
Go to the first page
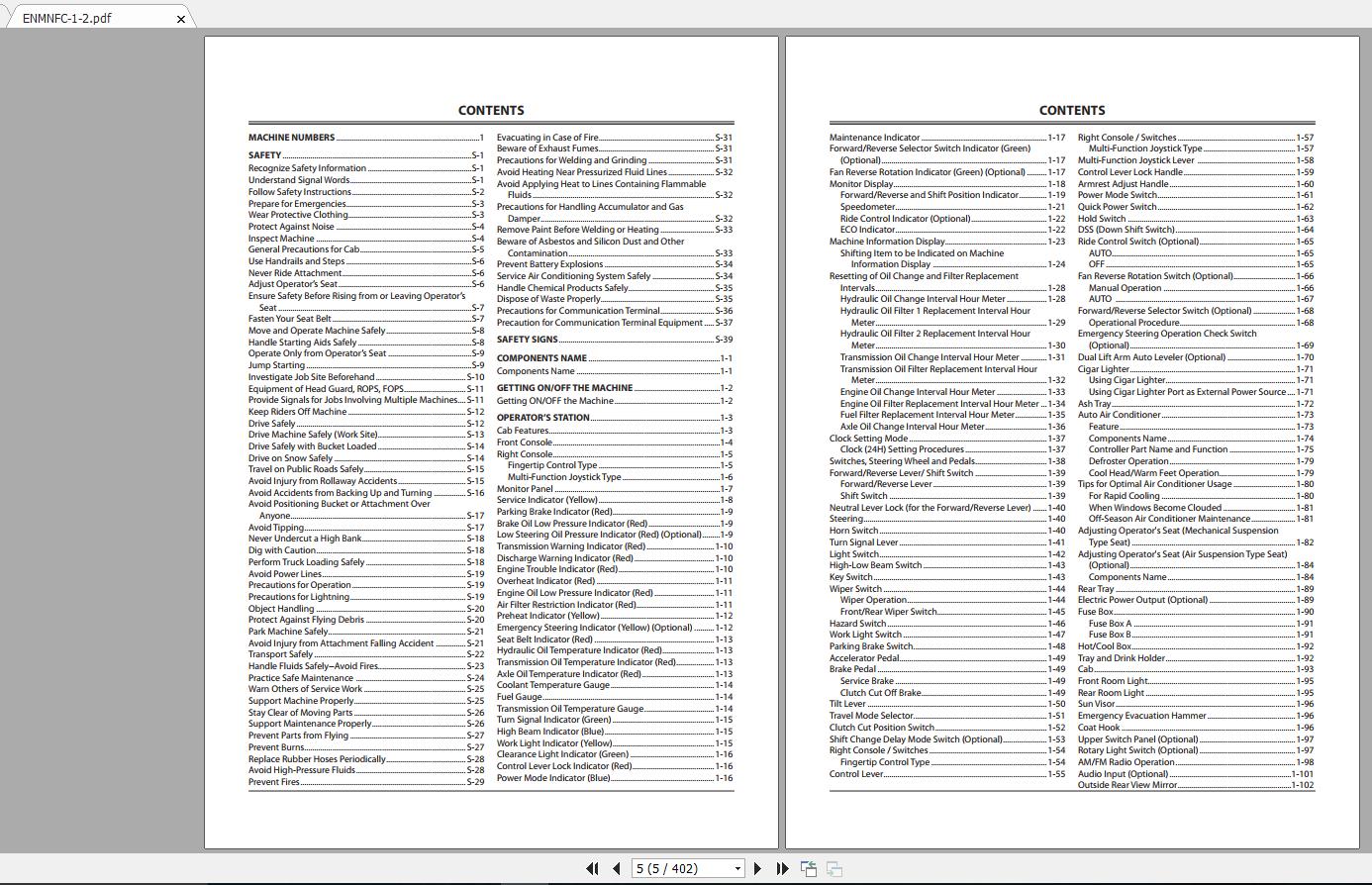point(592,868)
